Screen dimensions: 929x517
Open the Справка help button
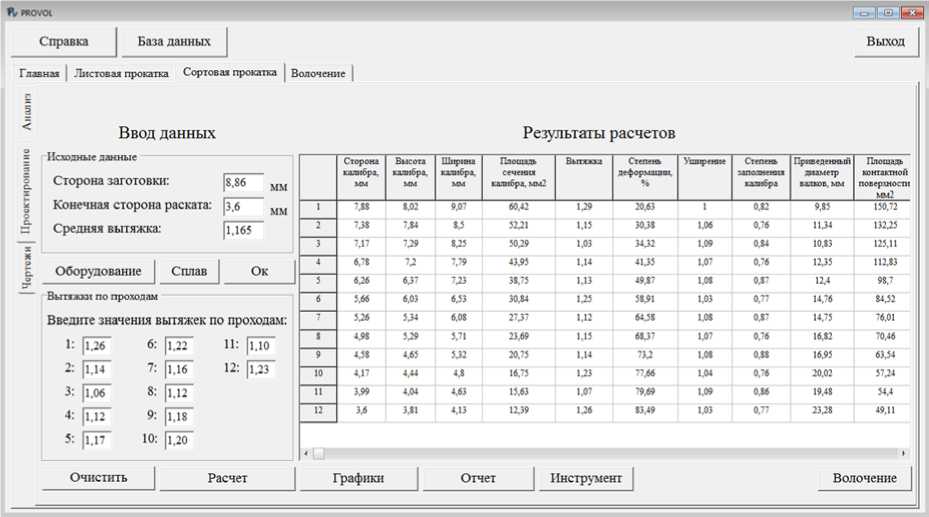63,41
